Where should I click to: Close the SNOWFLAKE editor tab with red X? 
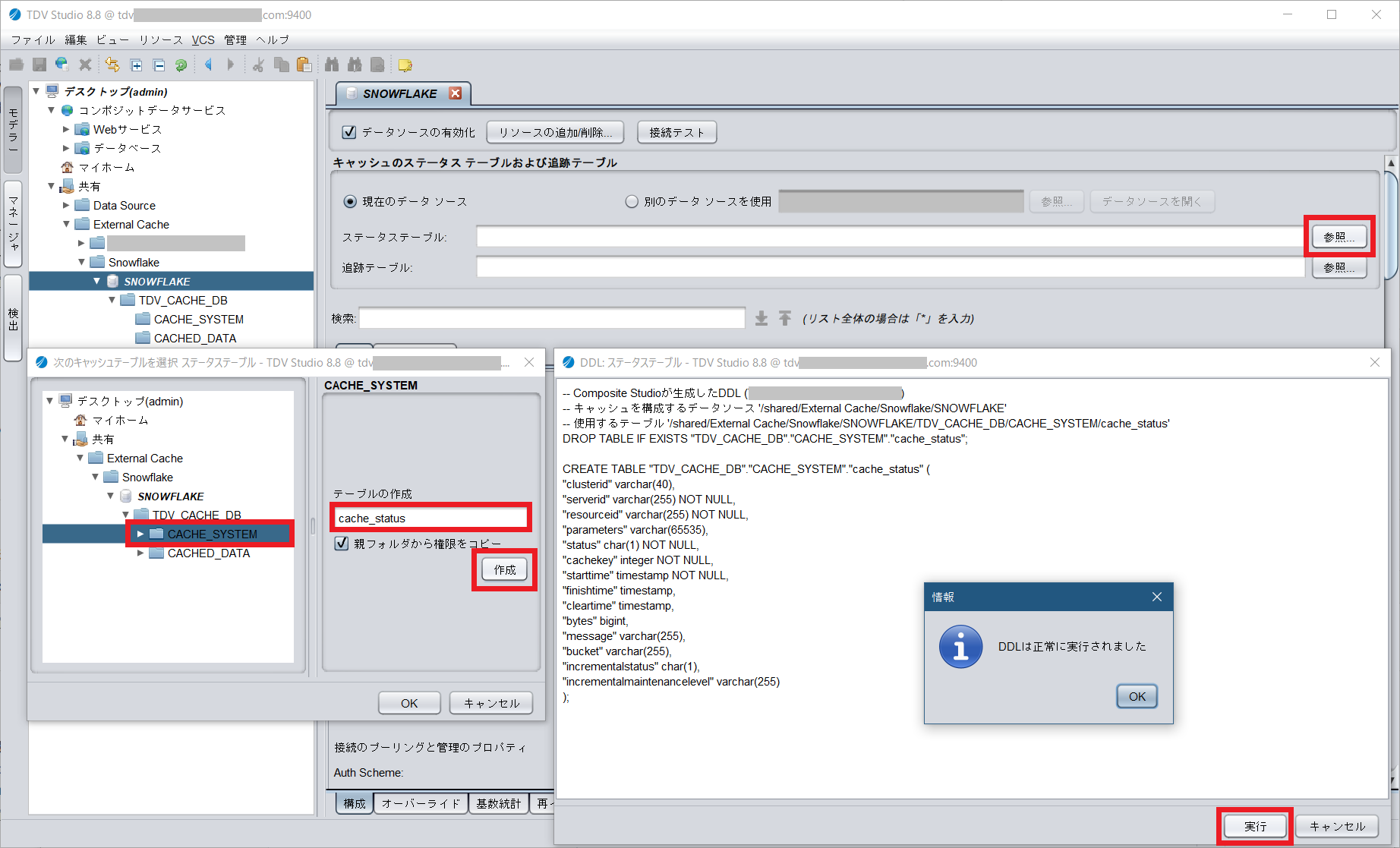click(x=456, y=93)
